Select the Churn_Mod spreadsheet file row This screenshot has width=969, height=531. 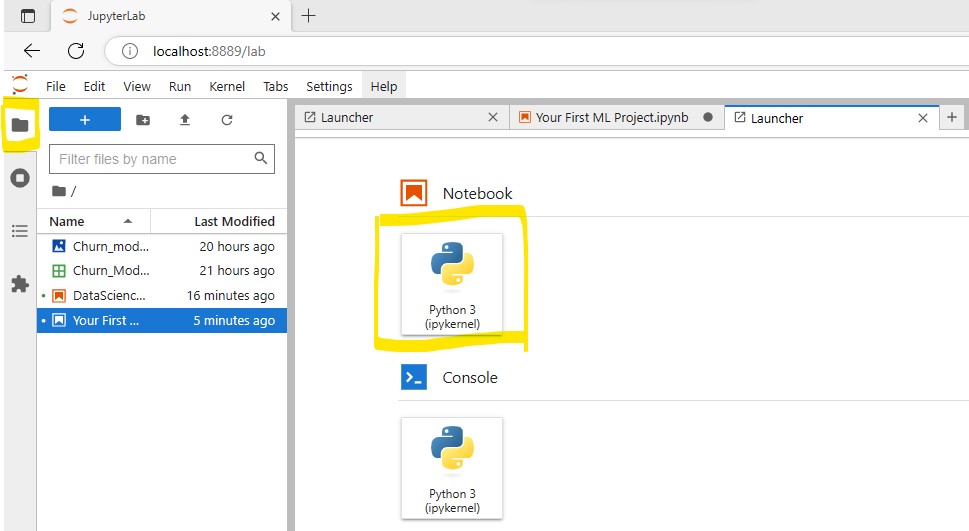[162, 271]
